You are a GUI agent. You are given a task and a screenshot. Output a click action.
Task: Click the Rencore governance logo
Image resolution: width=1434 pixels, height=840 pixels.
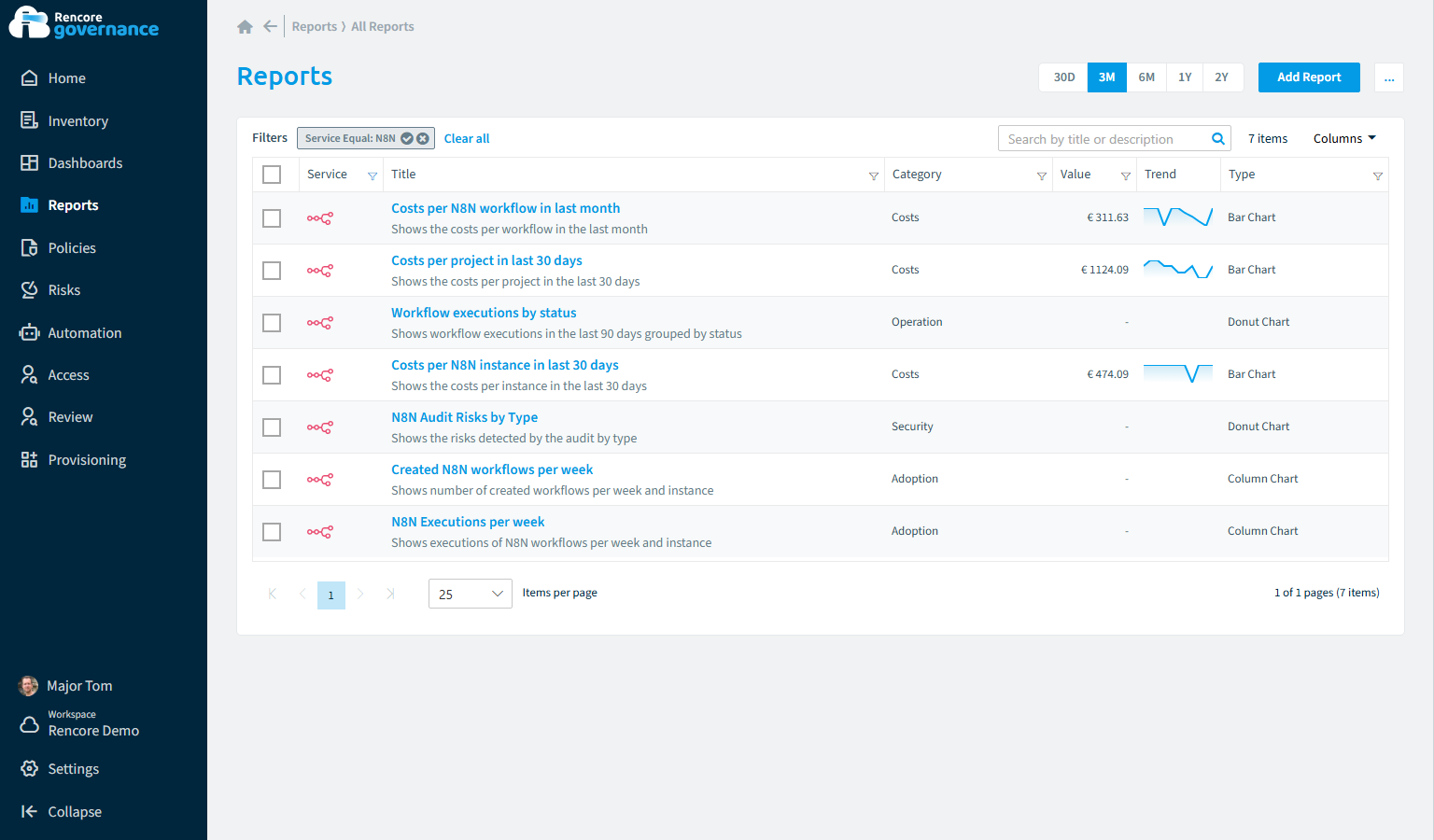coord(84,22)
